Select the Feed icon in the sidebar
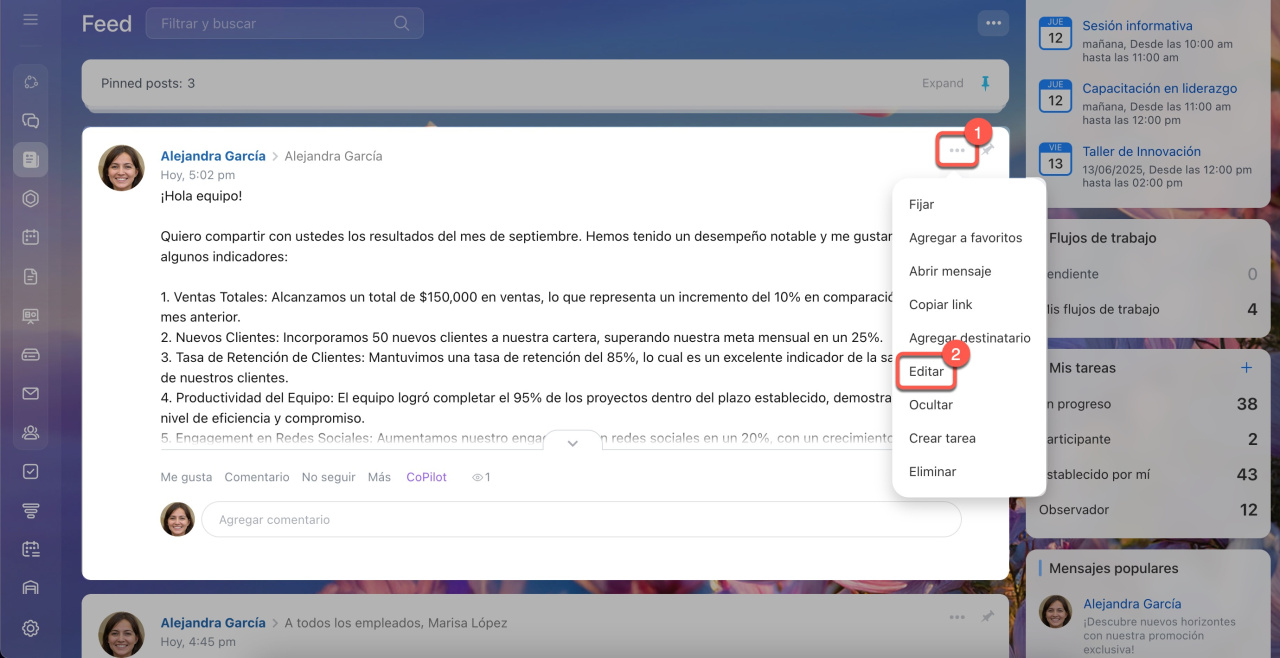Image resolution: width=1280 pixels, height=658 pixels. pos(30,159)
